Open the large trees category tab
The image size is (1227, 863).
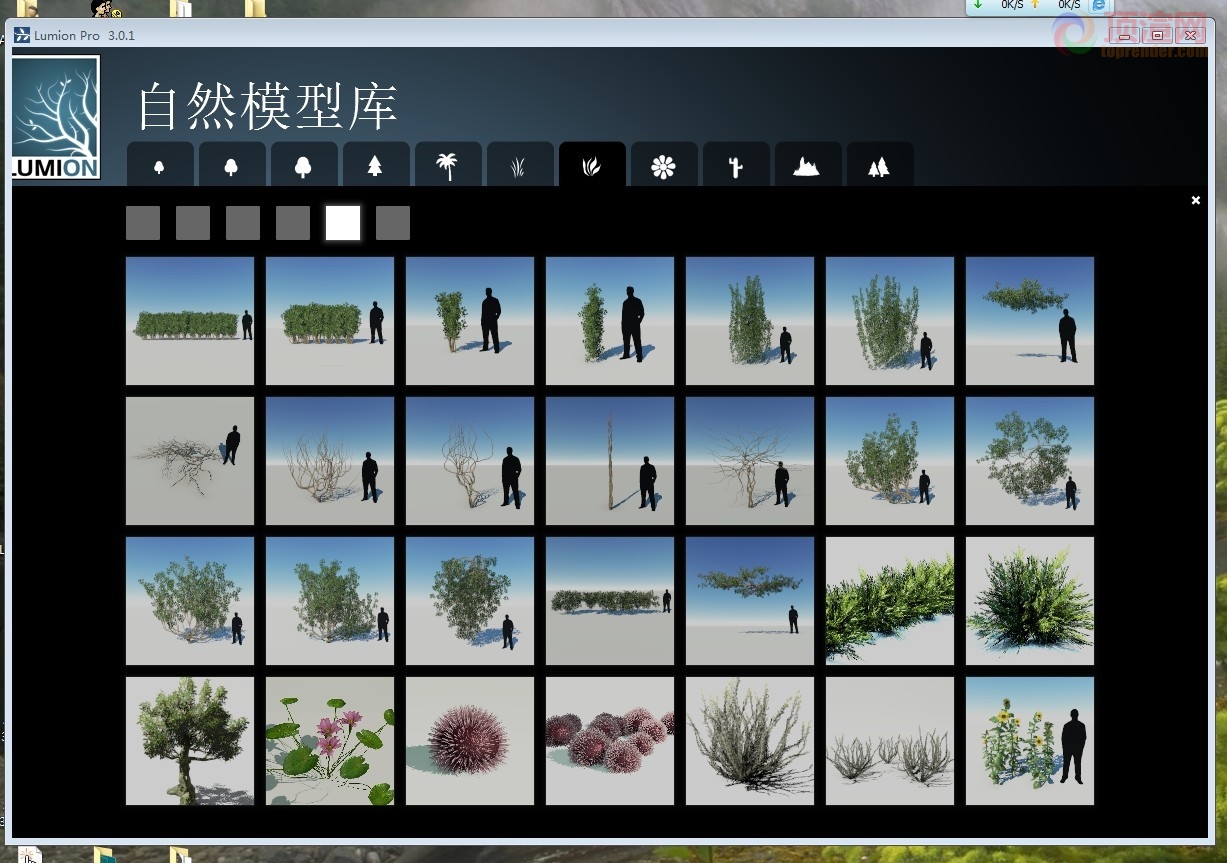click(304, 165)
